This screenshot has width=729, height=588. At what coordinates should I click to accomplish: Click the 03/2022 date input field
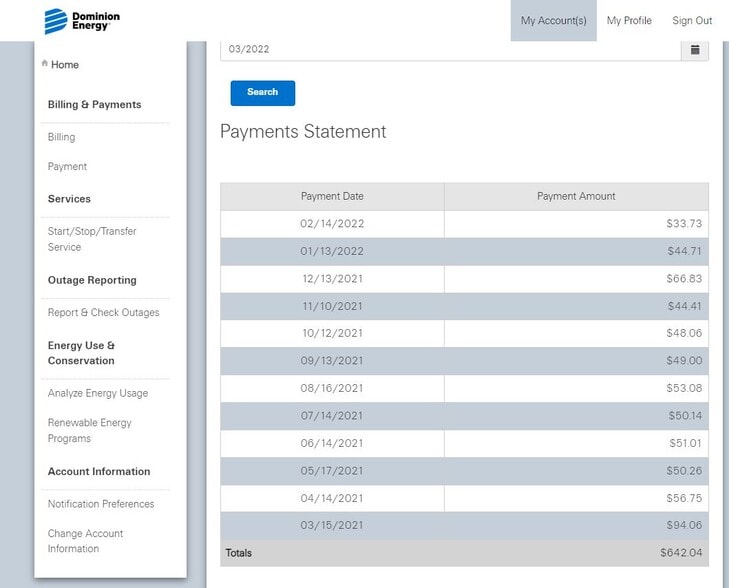(451, 50)
